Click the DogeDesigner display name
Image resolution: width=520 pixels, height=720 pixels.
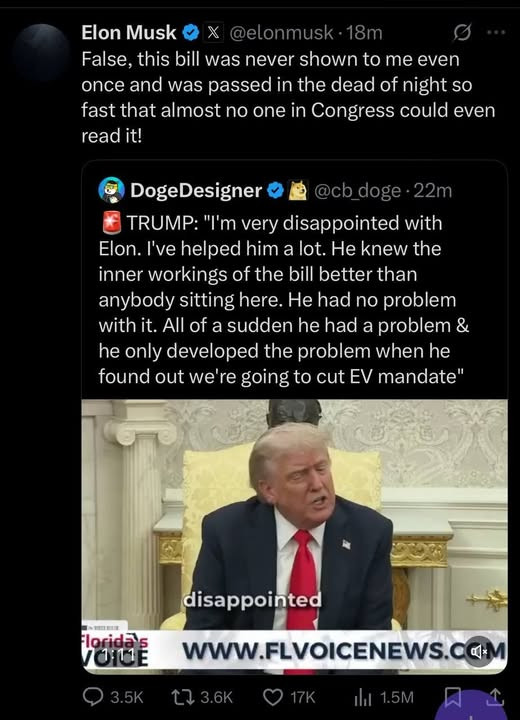pos(196,191)
